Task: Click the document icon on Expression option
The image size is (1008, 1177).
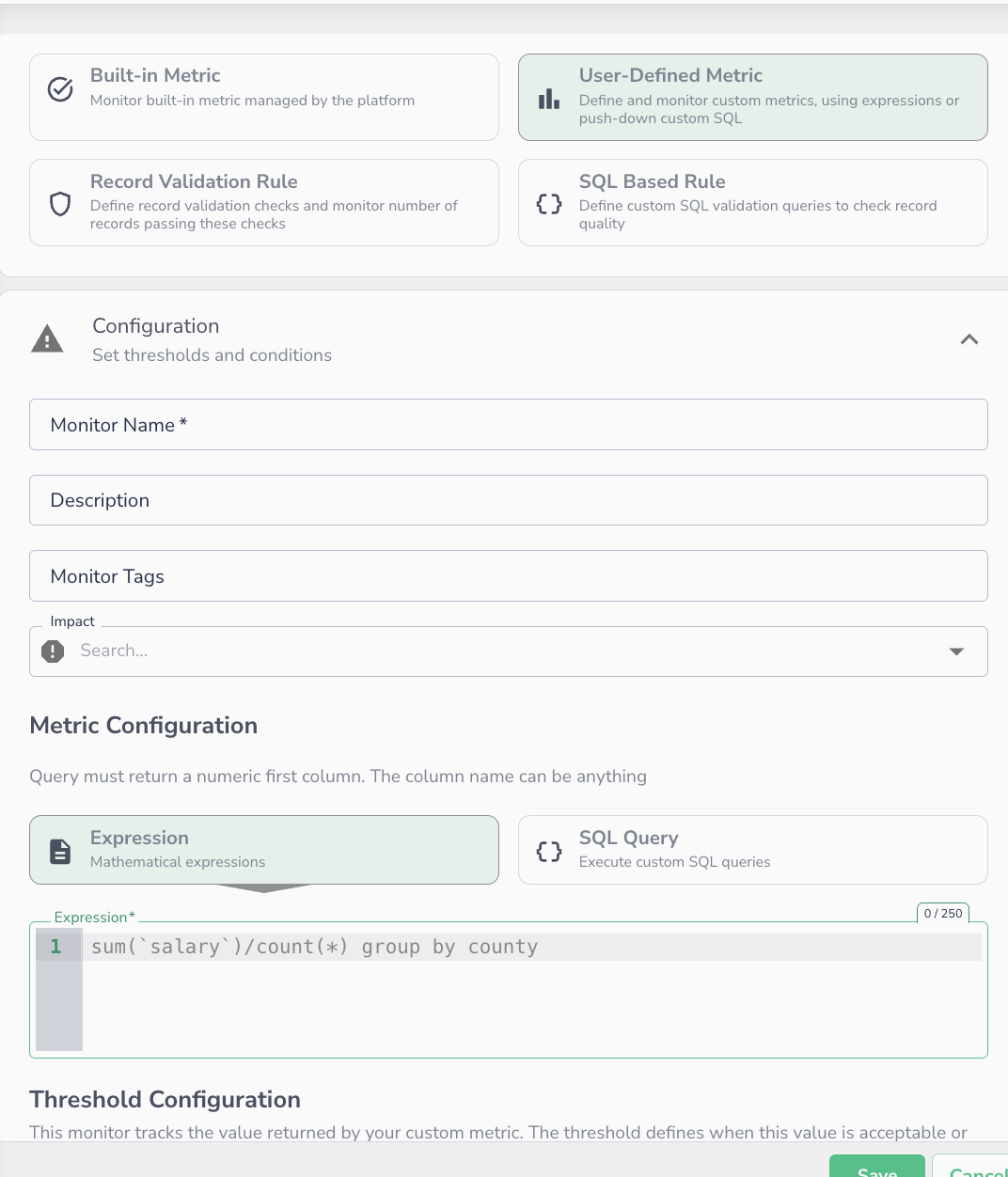Action: pyautogui.click(x=60, y=851)
